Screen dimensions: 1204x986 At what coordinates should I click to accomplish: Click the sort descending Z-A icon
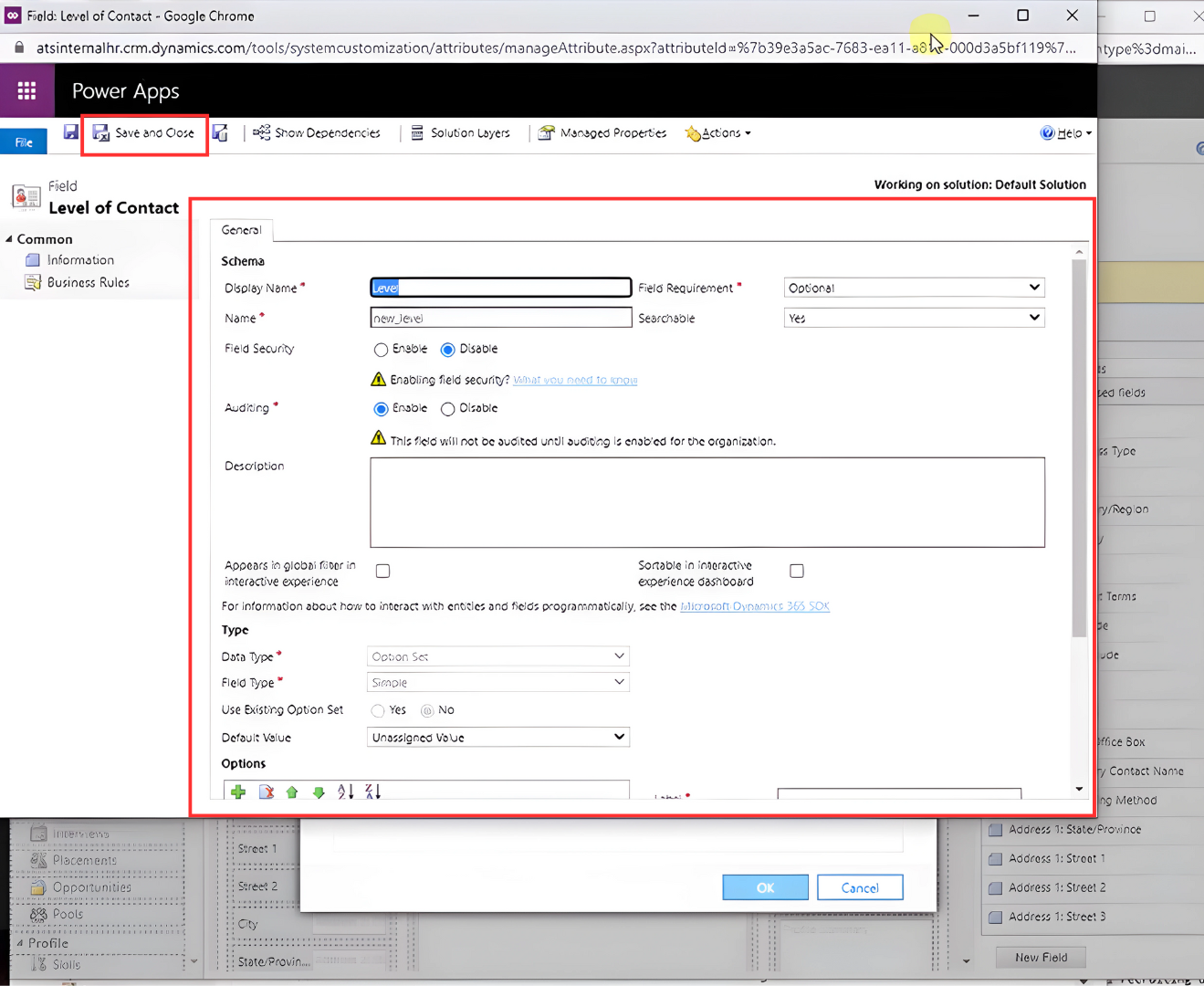(x=372, y=792)
